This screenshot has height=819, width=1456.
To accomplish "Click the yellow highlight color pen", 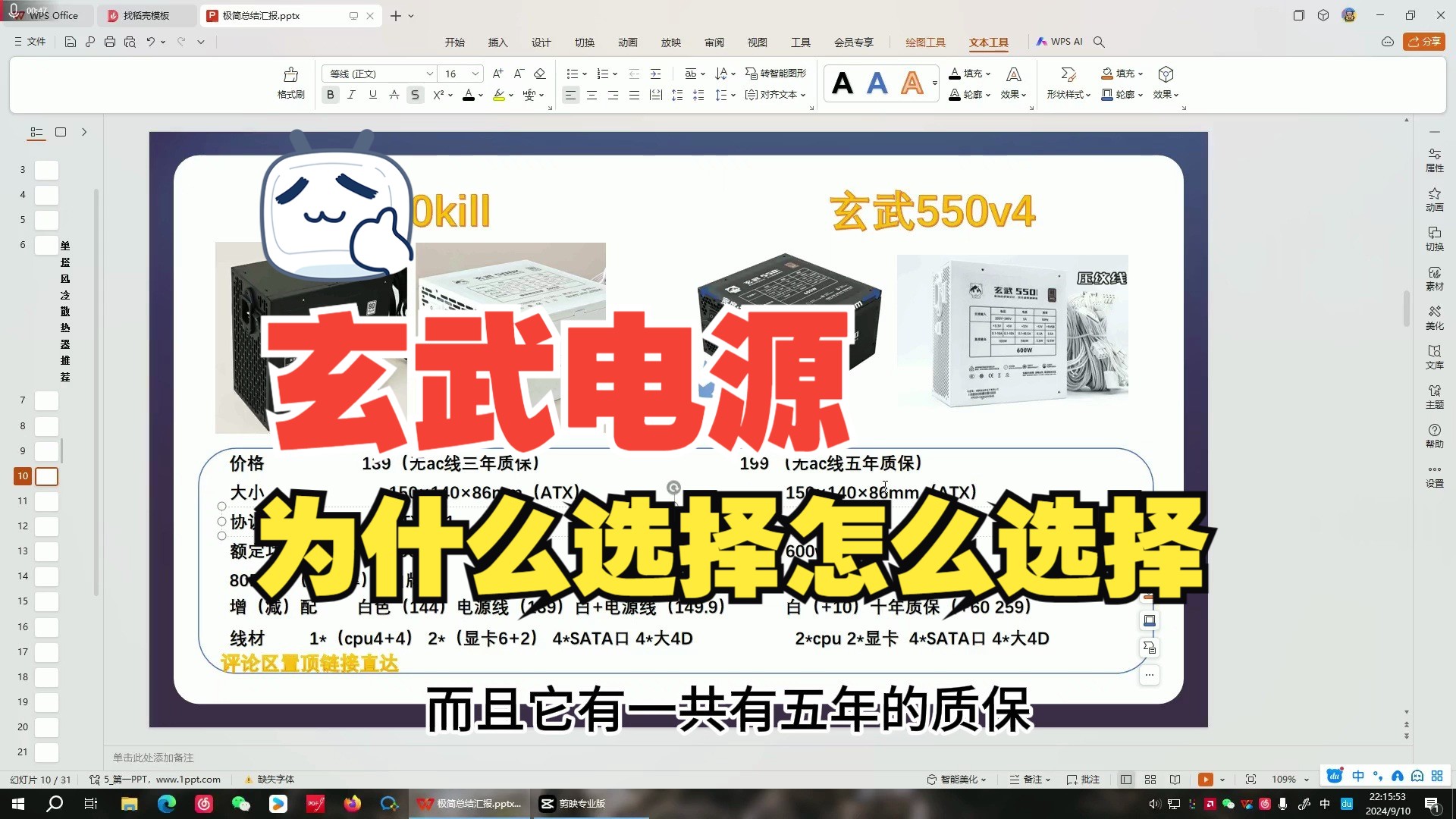I will (498, 95).
